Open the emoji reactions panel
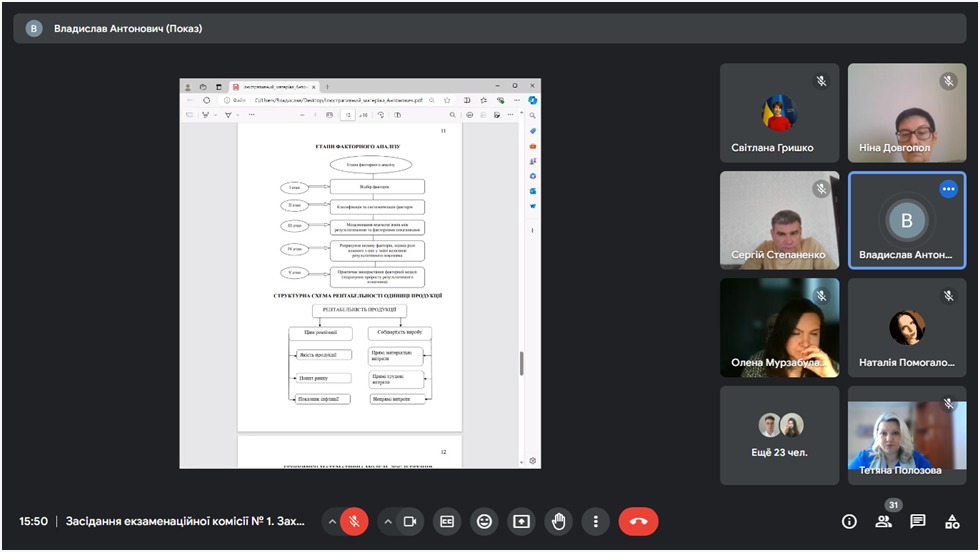980x552 pixels. [x=485, y=521]
